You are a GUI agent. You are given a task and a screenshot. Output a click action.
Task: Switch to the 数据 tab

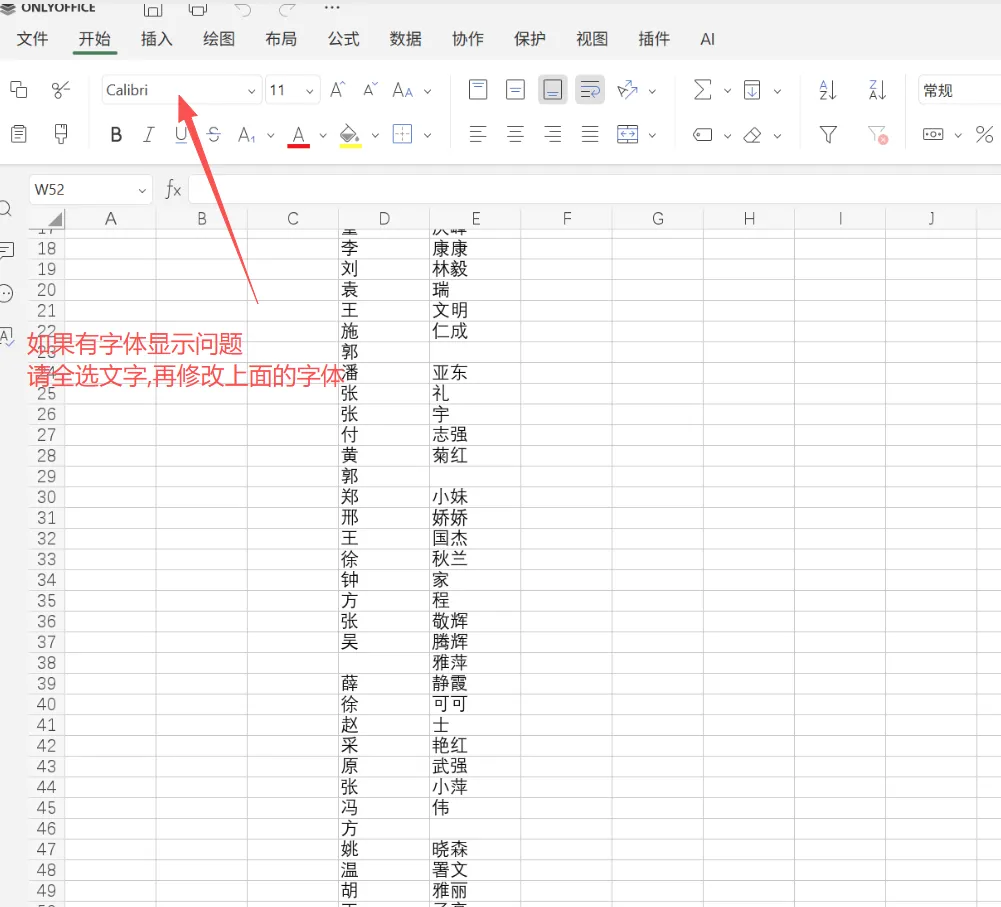pos(405,39)
